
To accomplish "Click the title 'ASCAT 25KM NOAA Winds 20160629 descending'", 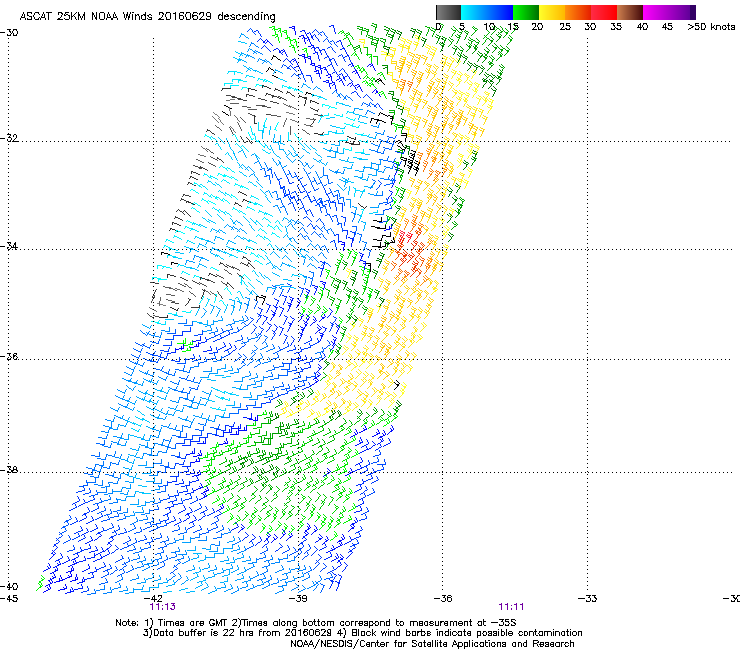I will click(x=147, y=16).
